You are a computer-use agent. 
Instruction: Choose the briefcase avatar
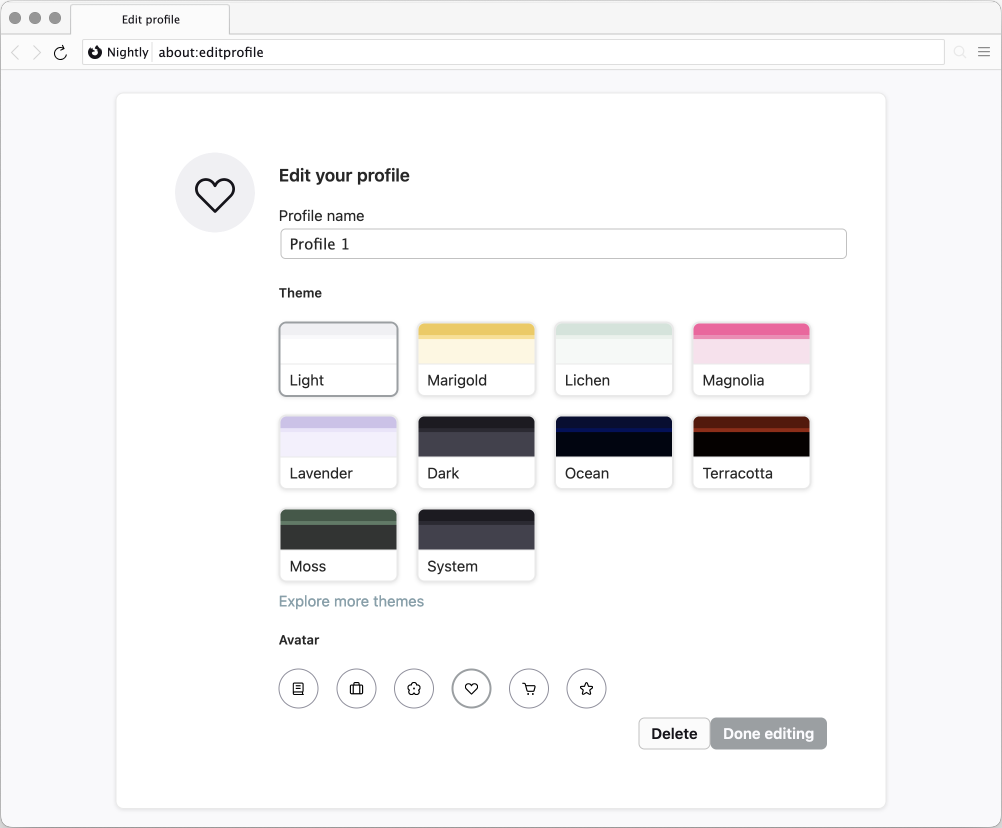[x=356, y=688]
